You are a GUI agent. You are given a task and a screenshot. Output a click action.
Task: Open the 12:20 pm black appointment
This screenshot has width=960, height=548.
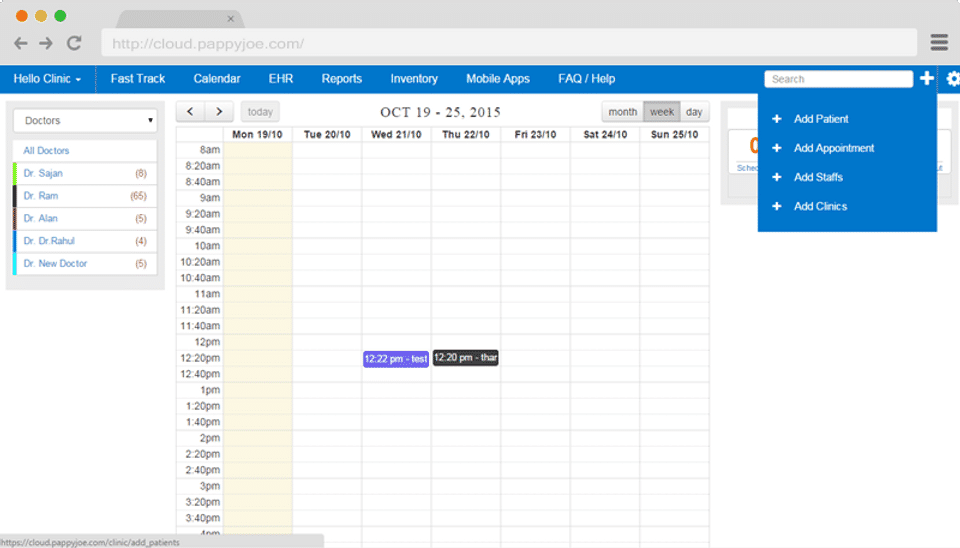coord(465,358)
